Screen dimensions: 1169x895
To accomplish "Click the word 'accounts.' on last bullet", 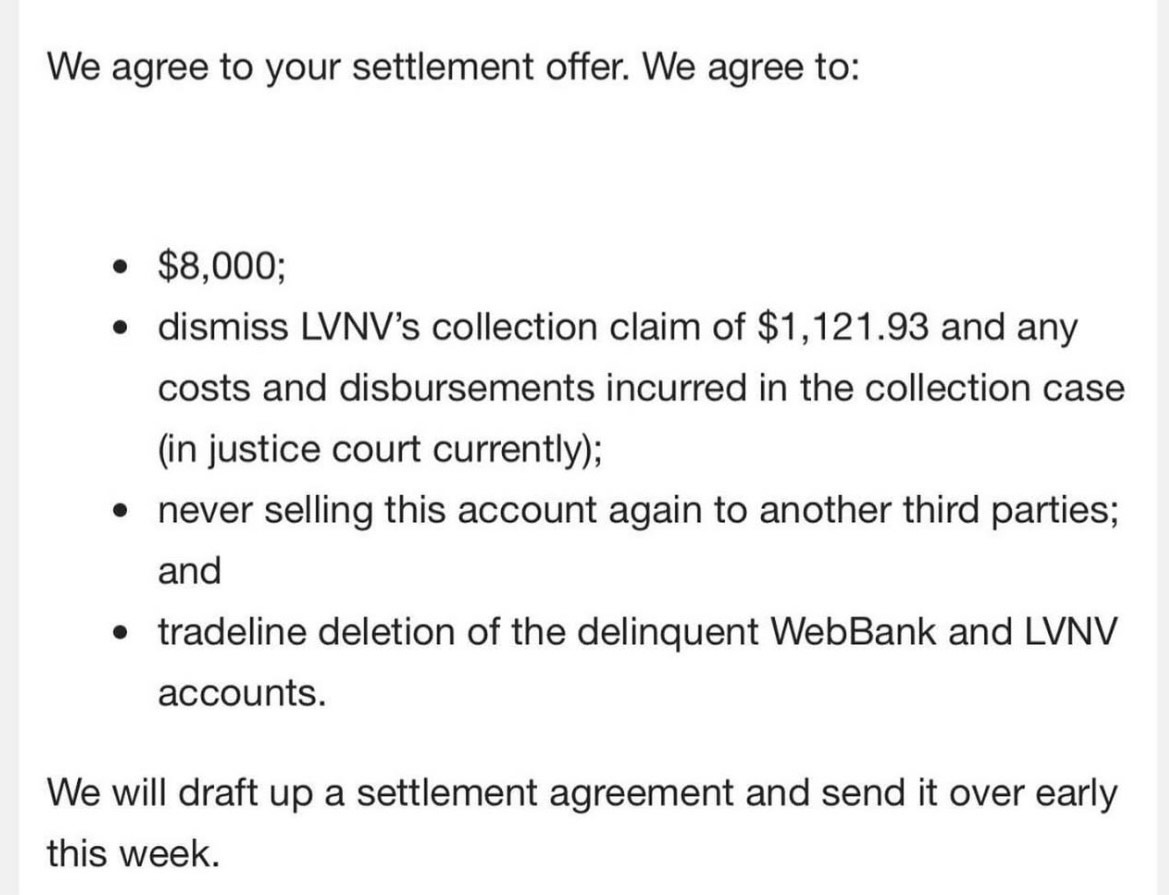I will (x=242, y=694).
